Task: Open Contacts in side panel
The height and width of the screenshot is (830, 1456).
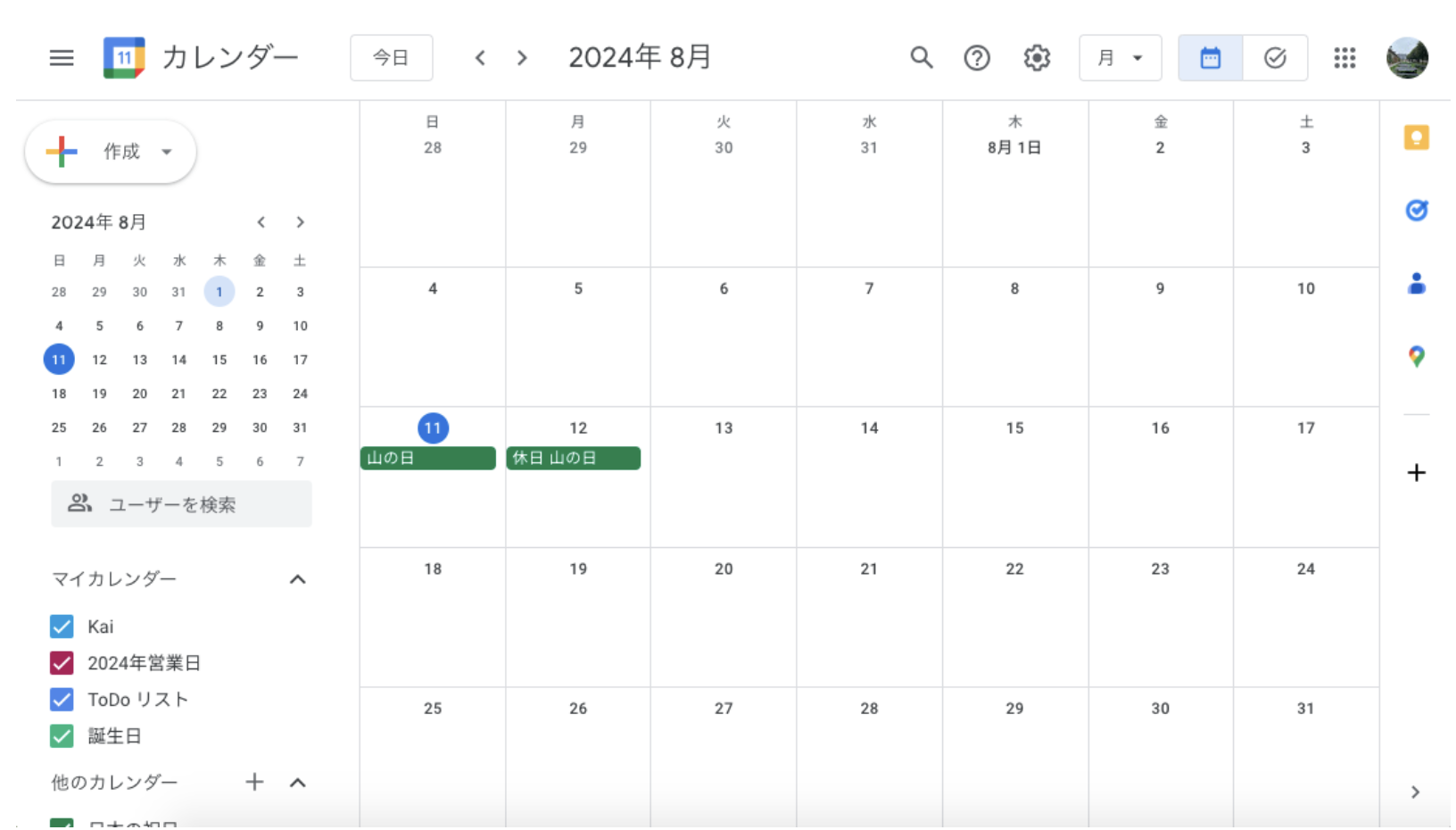Action: click(x=1416, y=284)
